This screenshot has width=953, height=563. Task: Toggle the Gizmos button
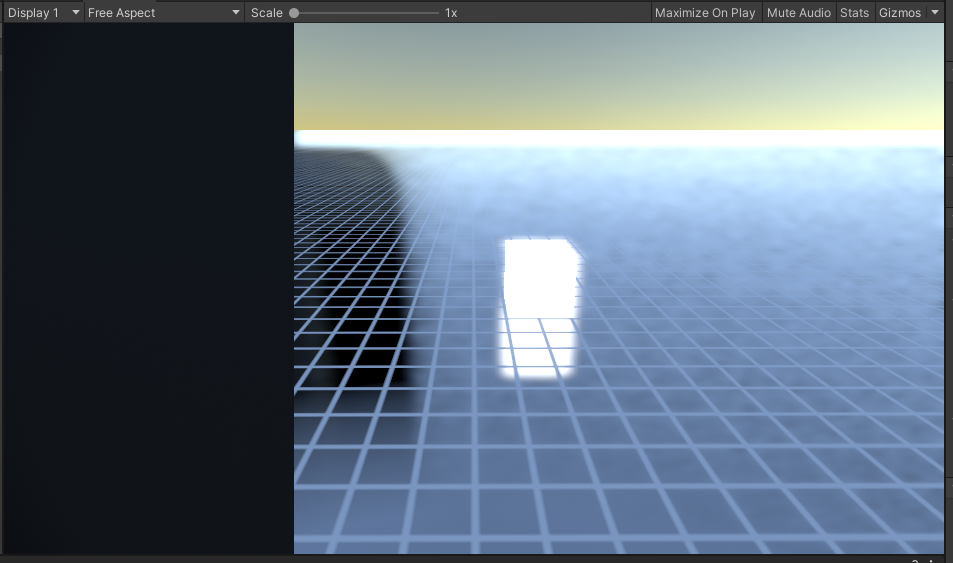pyautogui.click(x=900, y=13)
